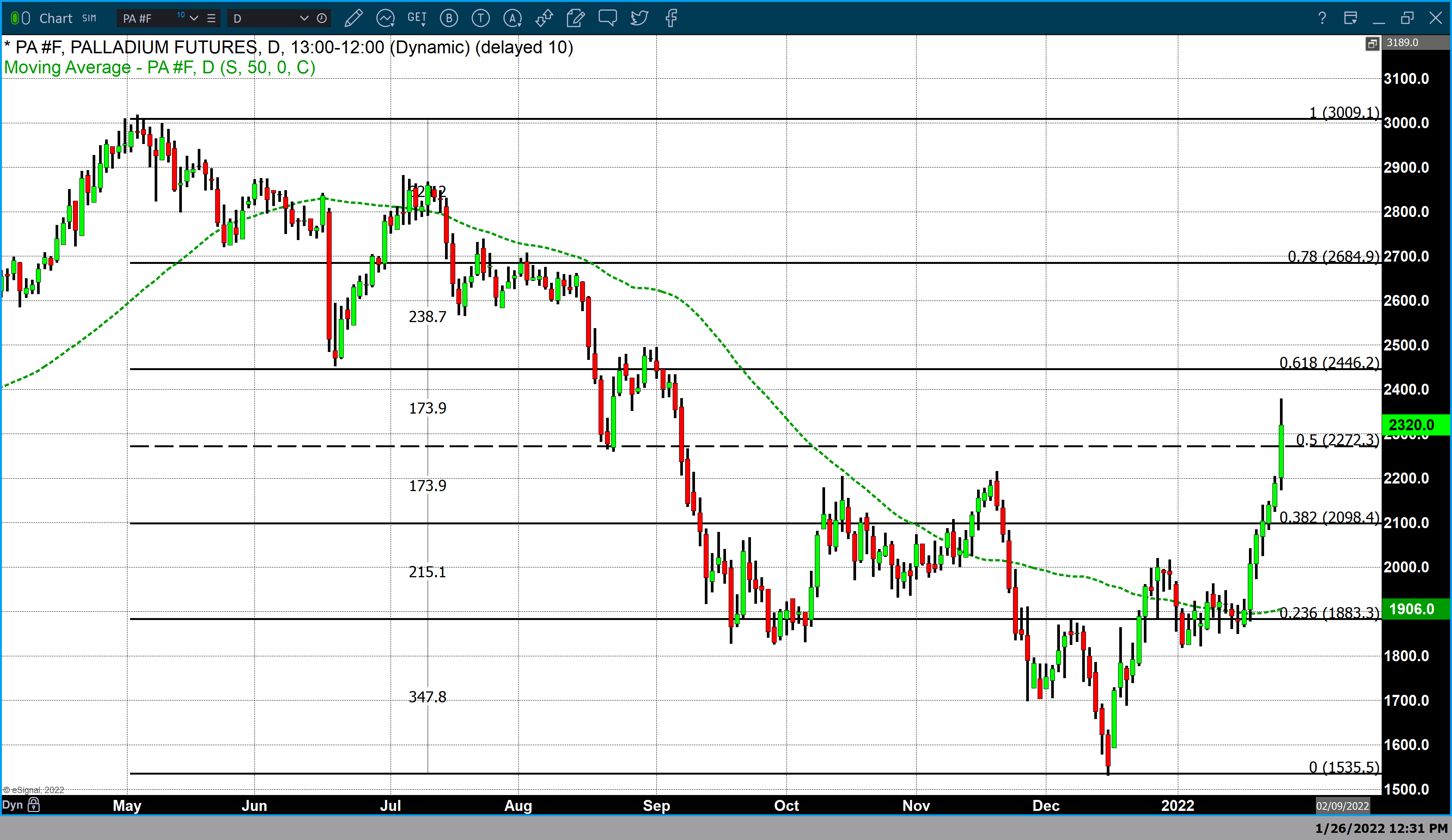Viewport: 1452px width, 840px height.
Task: Open the edit note icon
Action: (576, 19)
